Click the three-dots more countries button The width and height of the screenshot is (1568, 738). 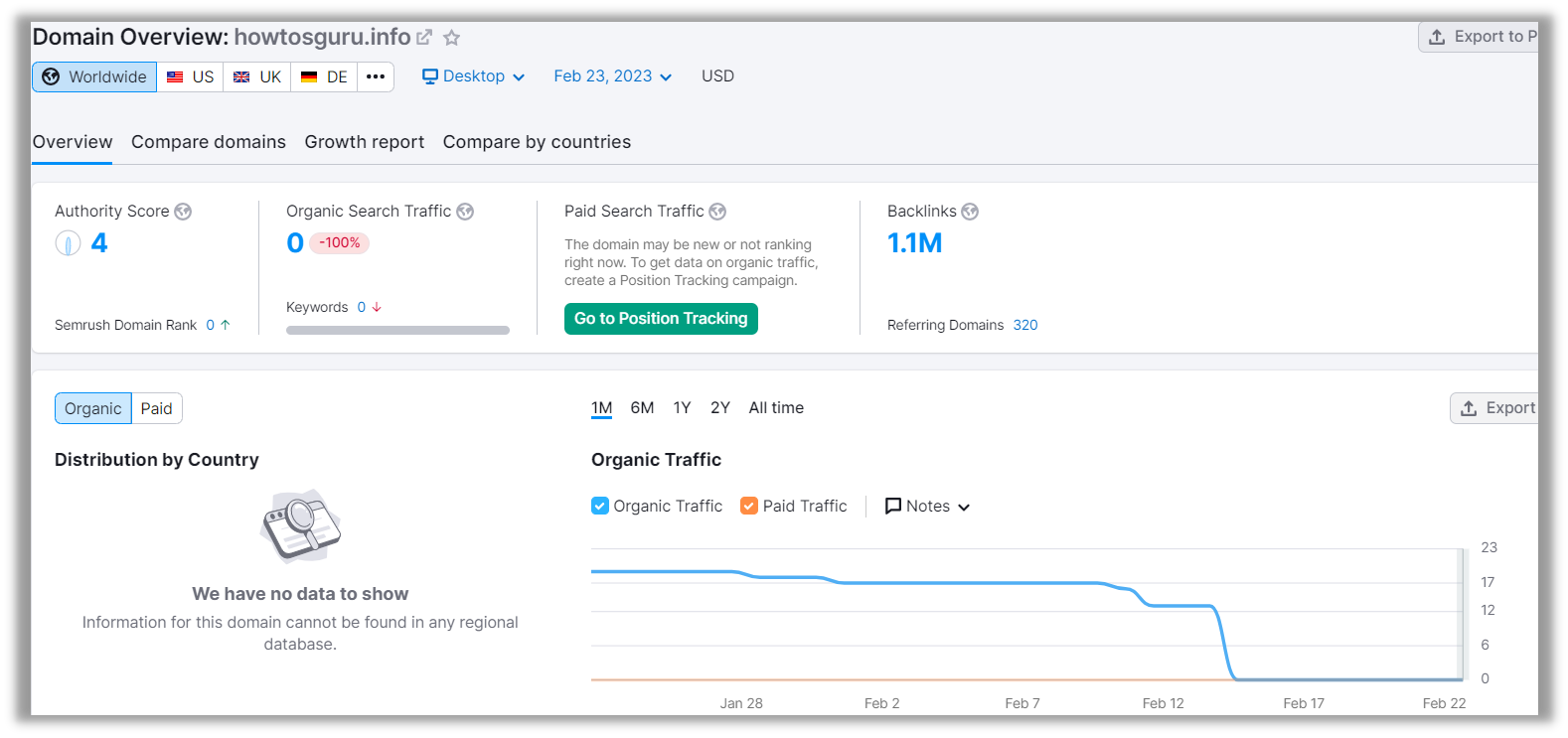(x=375, y=76)
